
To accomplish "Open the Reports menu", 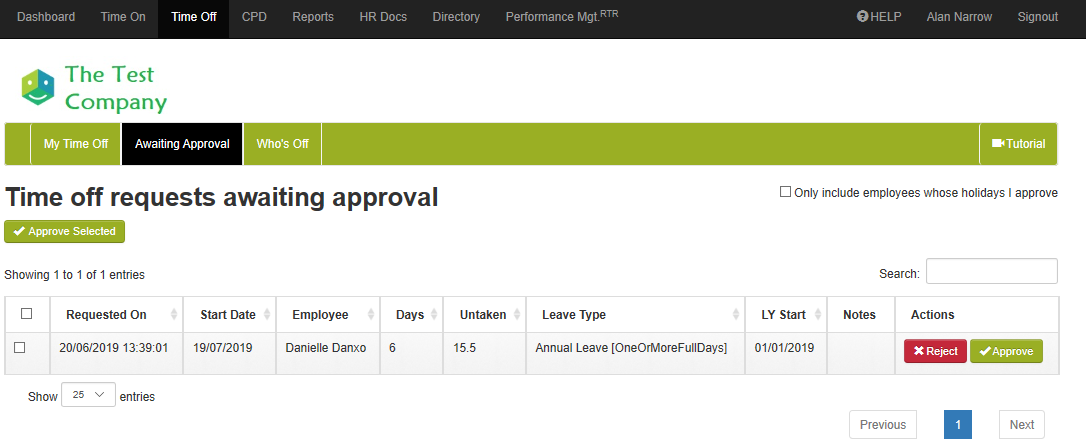I will pyautogui.click(x=313, y=17).
